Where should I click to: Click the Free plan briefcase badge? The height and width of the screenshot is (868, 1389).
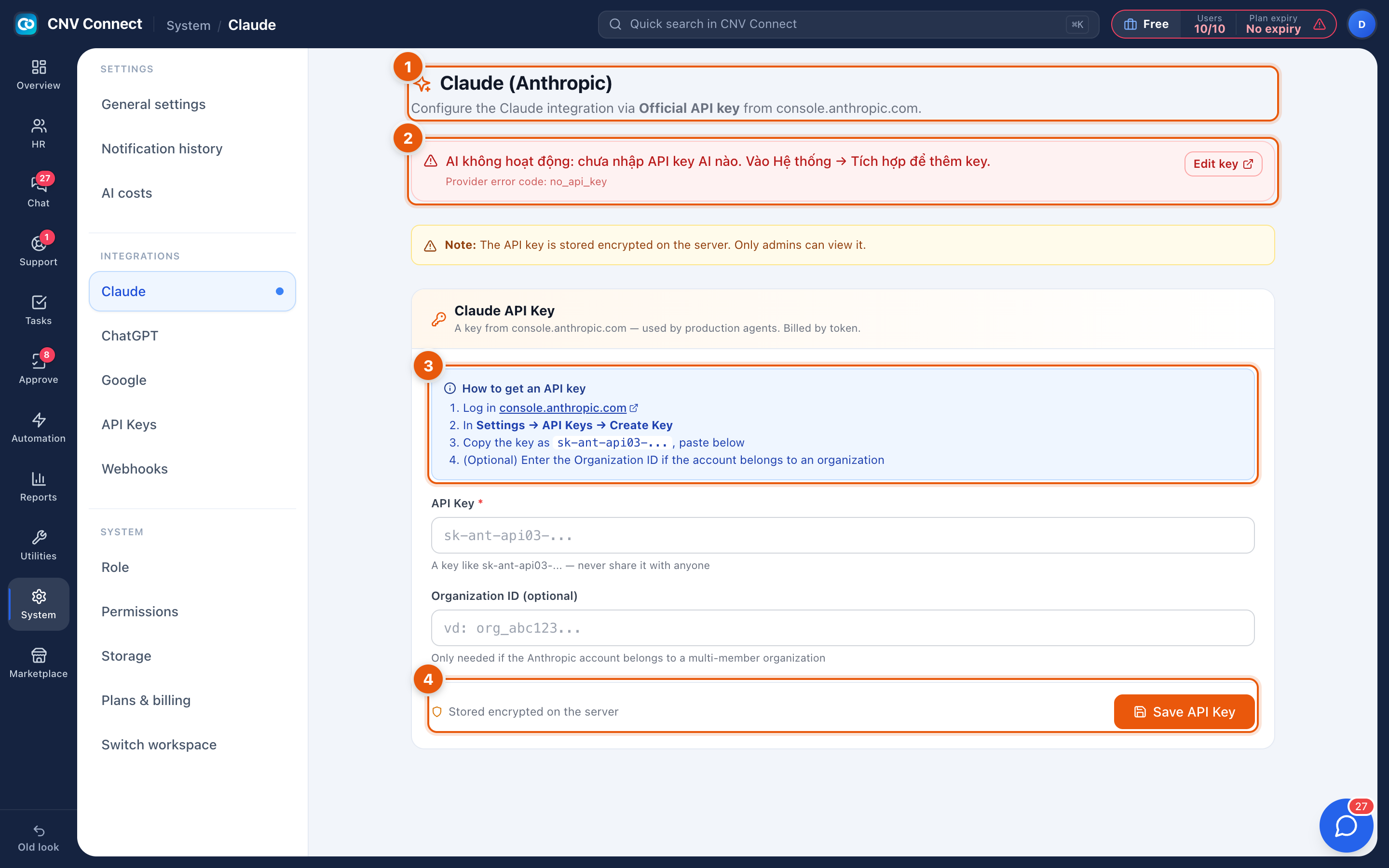tap(1146, 24)
